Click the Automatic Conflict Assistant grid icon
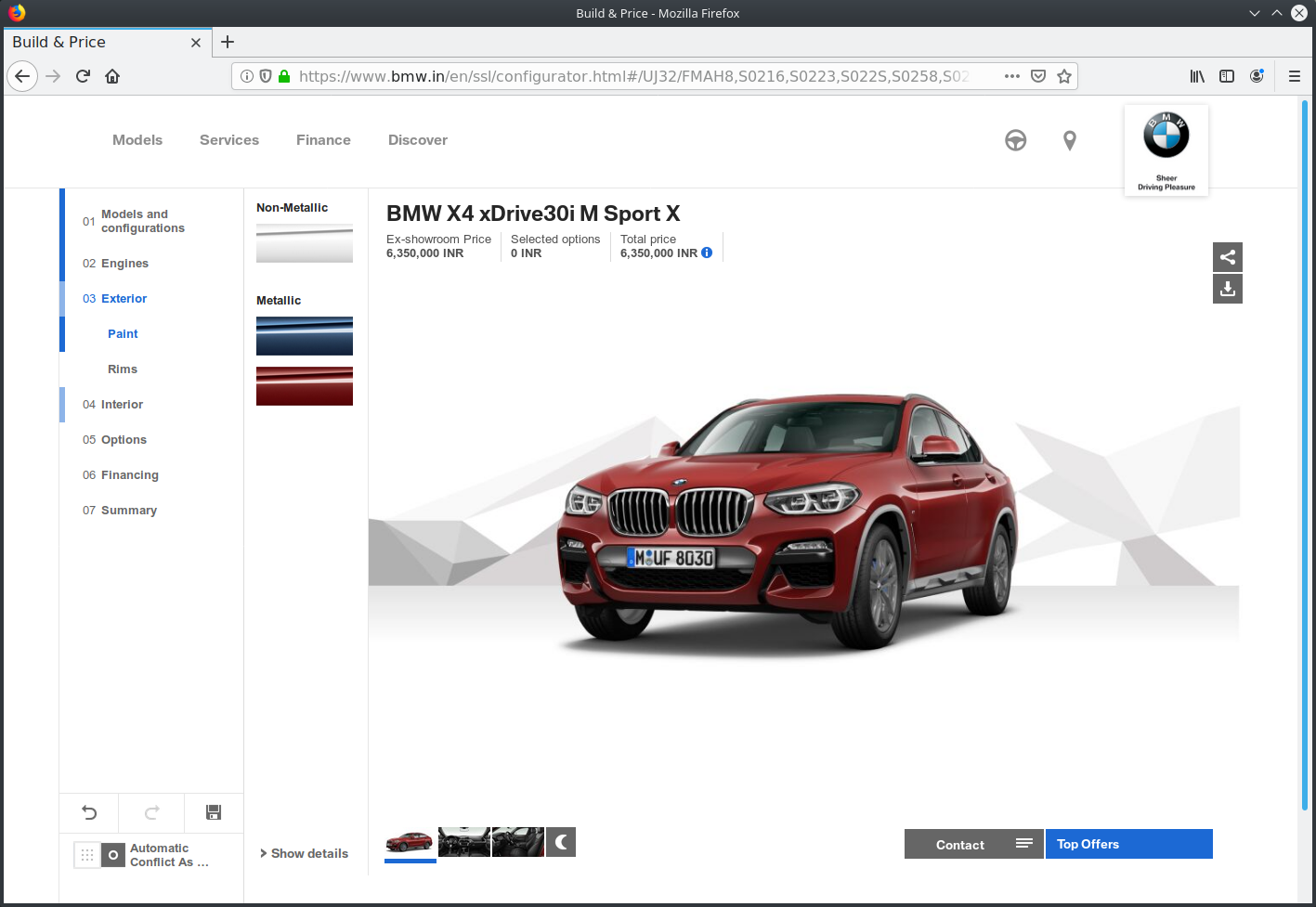 coord(86,855)
